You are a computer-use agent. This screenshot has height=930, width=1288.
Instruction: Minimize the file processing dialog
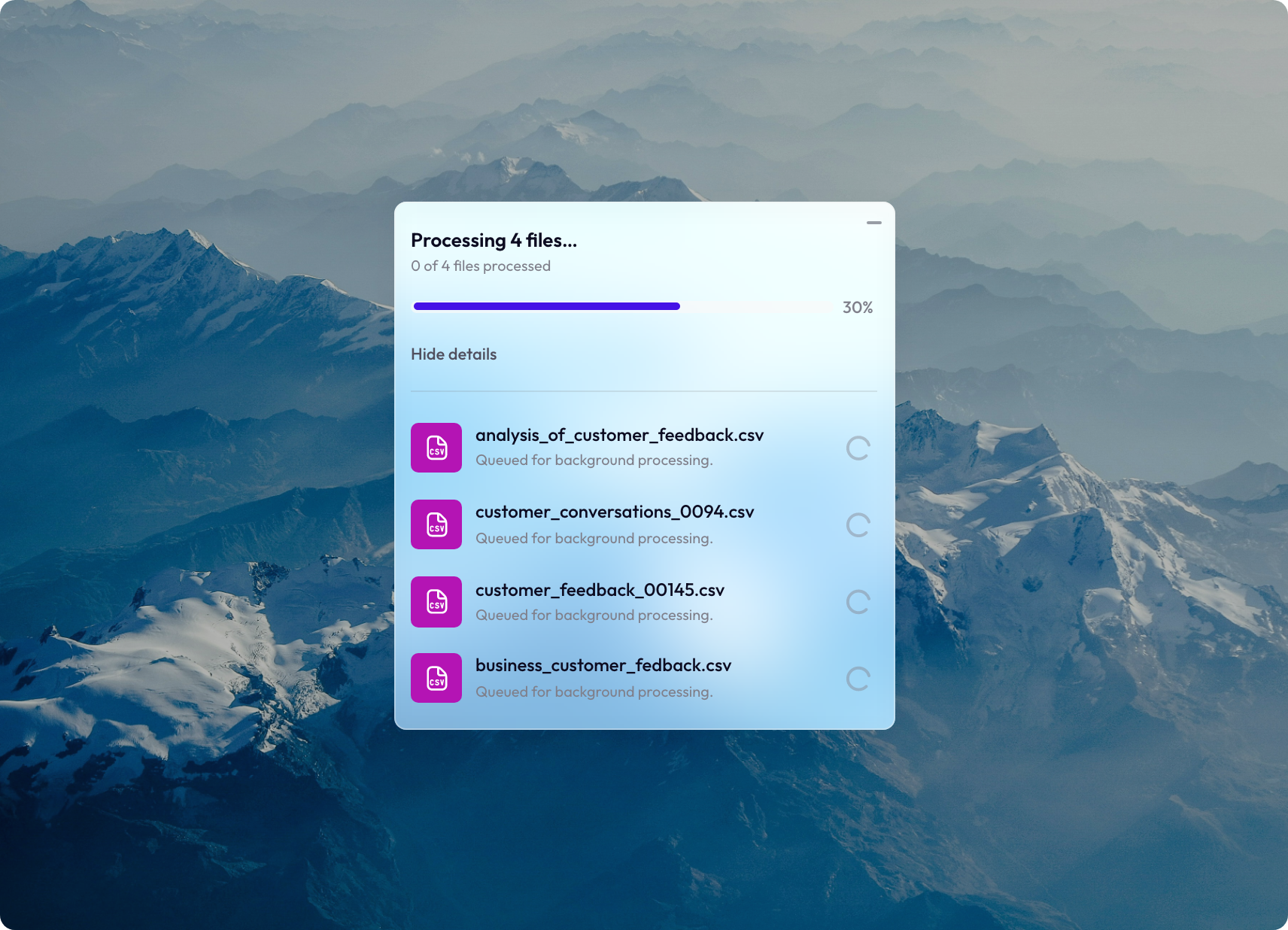tap(873, 223)
